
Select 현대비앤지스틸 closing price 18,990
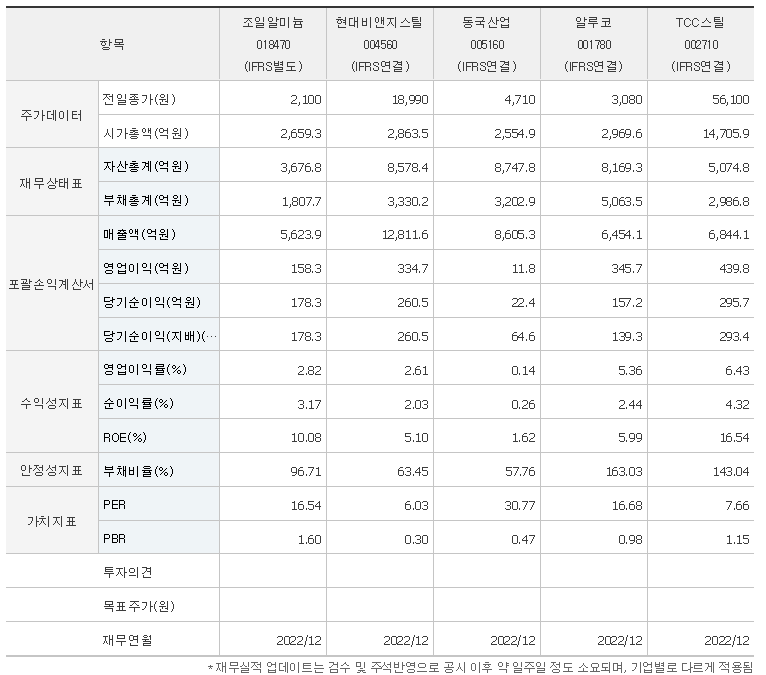click(410, 100)
